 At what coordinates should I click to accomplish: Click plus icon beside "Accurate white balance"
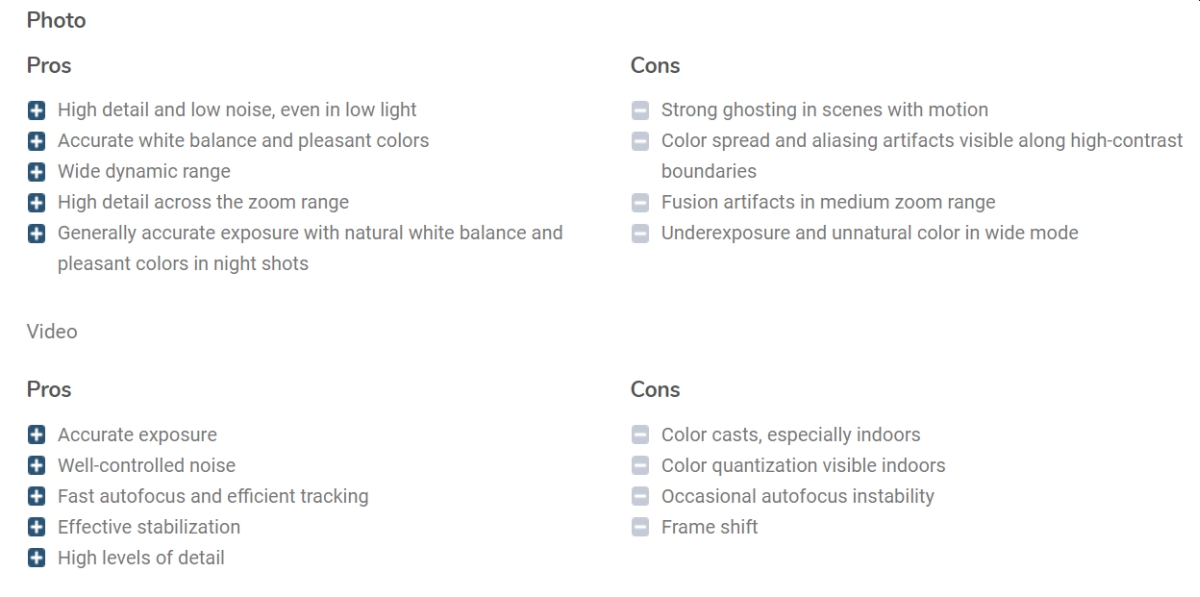36,141
